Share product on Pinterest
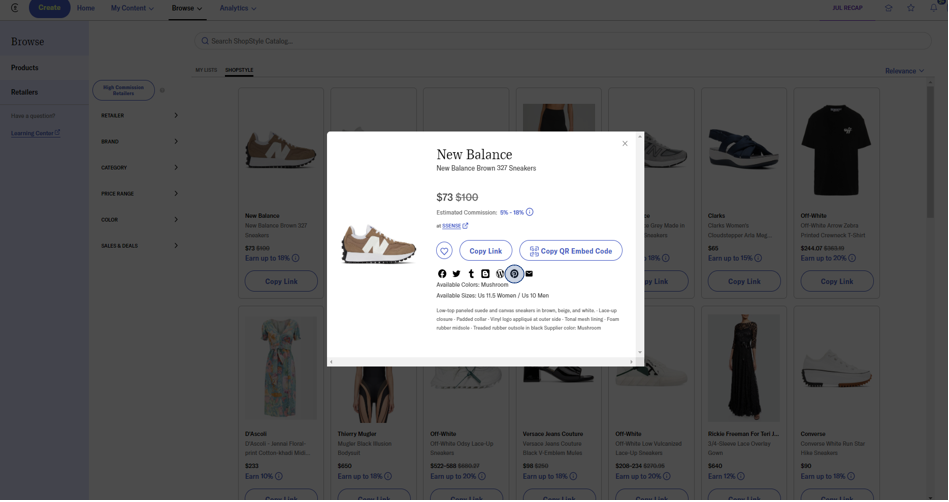Viewport: 949px width, 502px height. pos(515,274)
